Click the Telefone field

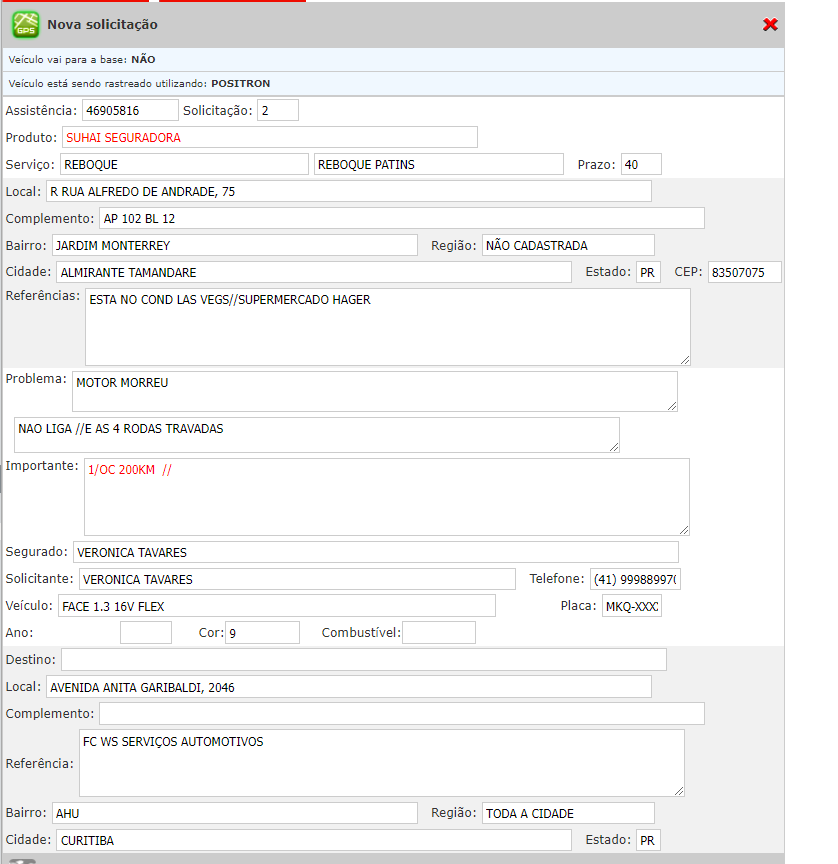(635, 579)
